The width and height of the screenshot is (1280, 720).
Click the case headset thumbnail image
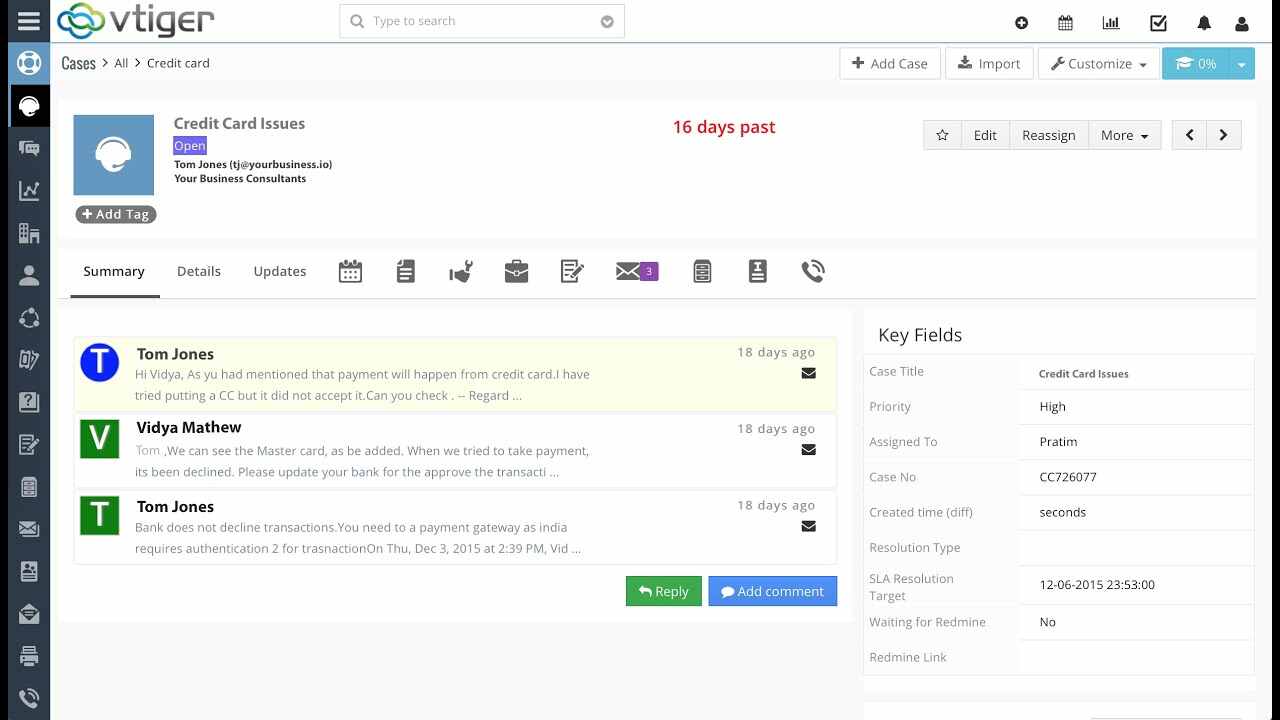point(114,155)
